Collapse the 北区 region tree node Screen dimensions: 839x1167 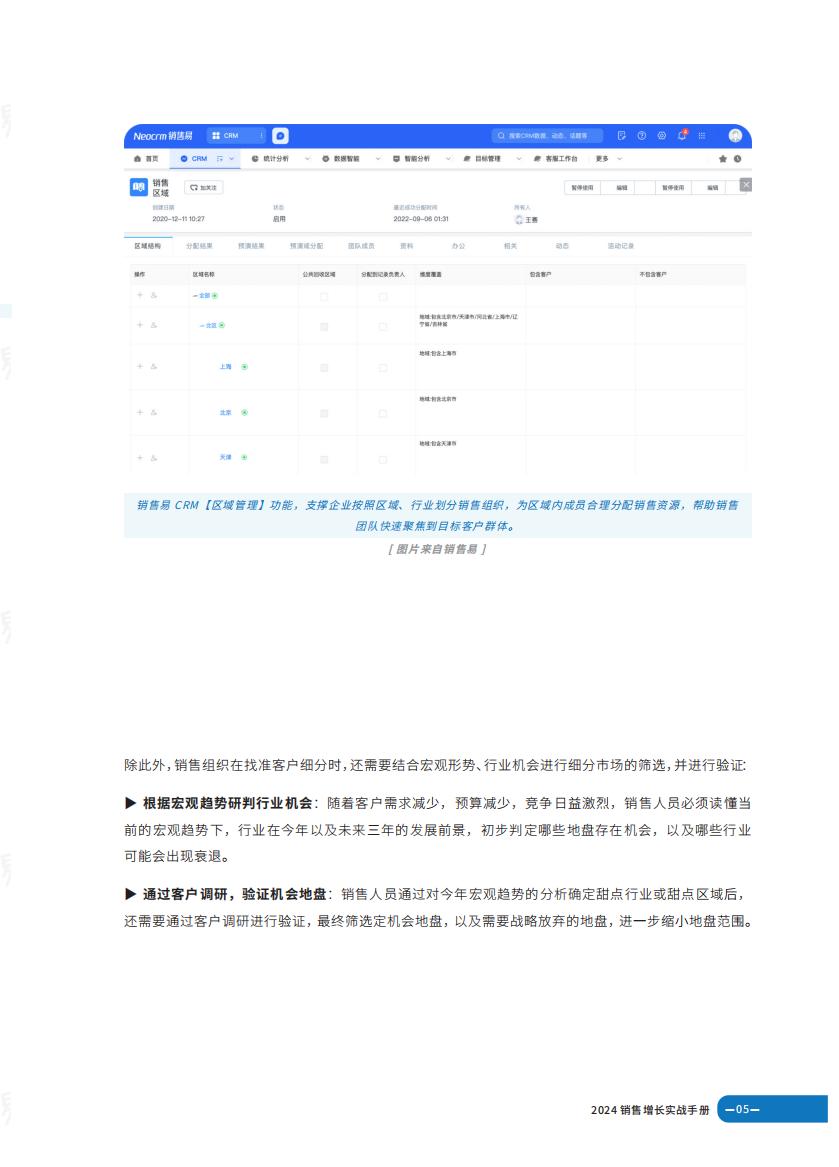(202, 325)
